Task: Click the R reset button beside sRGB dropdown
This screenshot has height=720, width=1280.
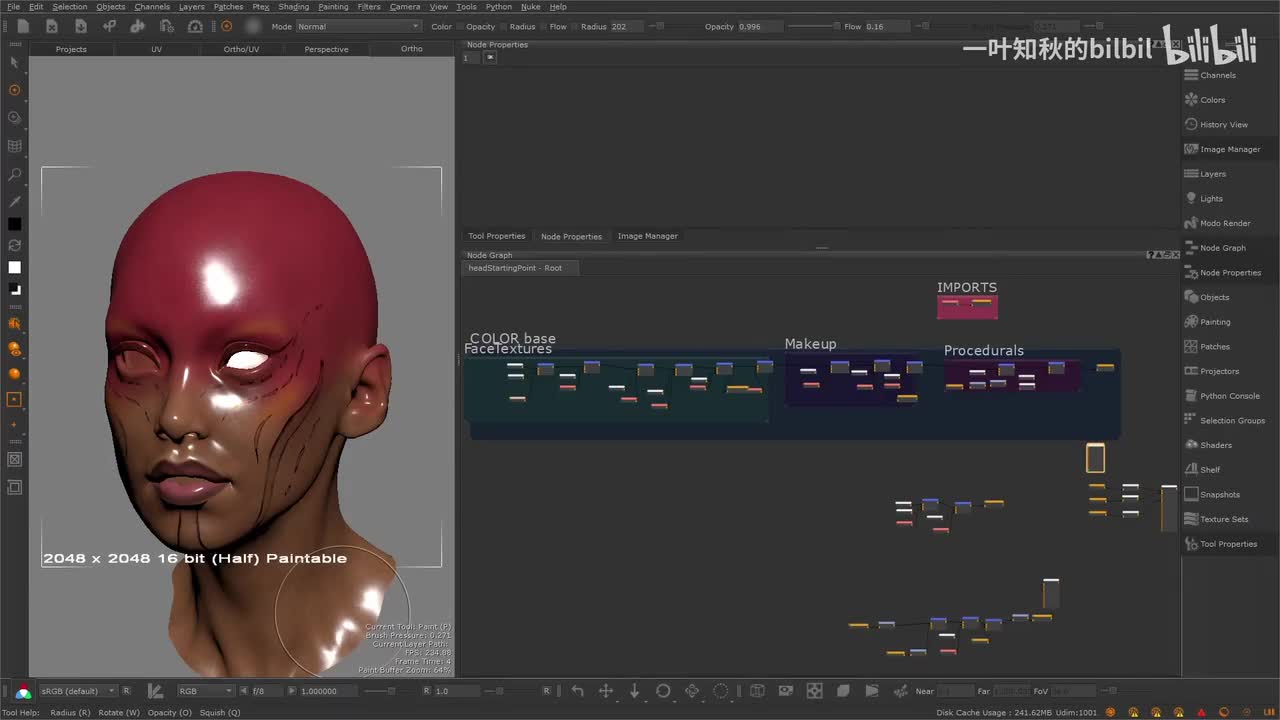Action: click(x=126, y=691)
